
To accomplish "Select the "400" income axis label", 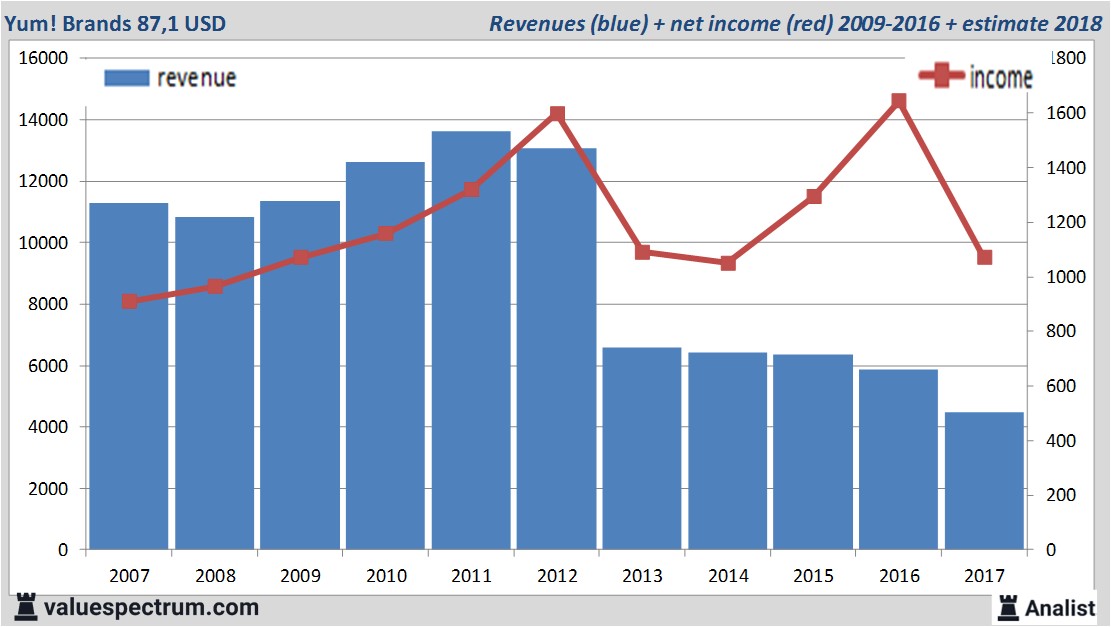I will click(1061, 441).
